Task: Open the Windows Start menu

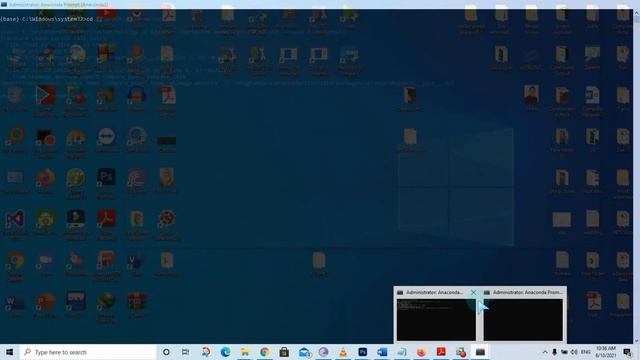Action: pyautogui.click(x=9, y=352)
